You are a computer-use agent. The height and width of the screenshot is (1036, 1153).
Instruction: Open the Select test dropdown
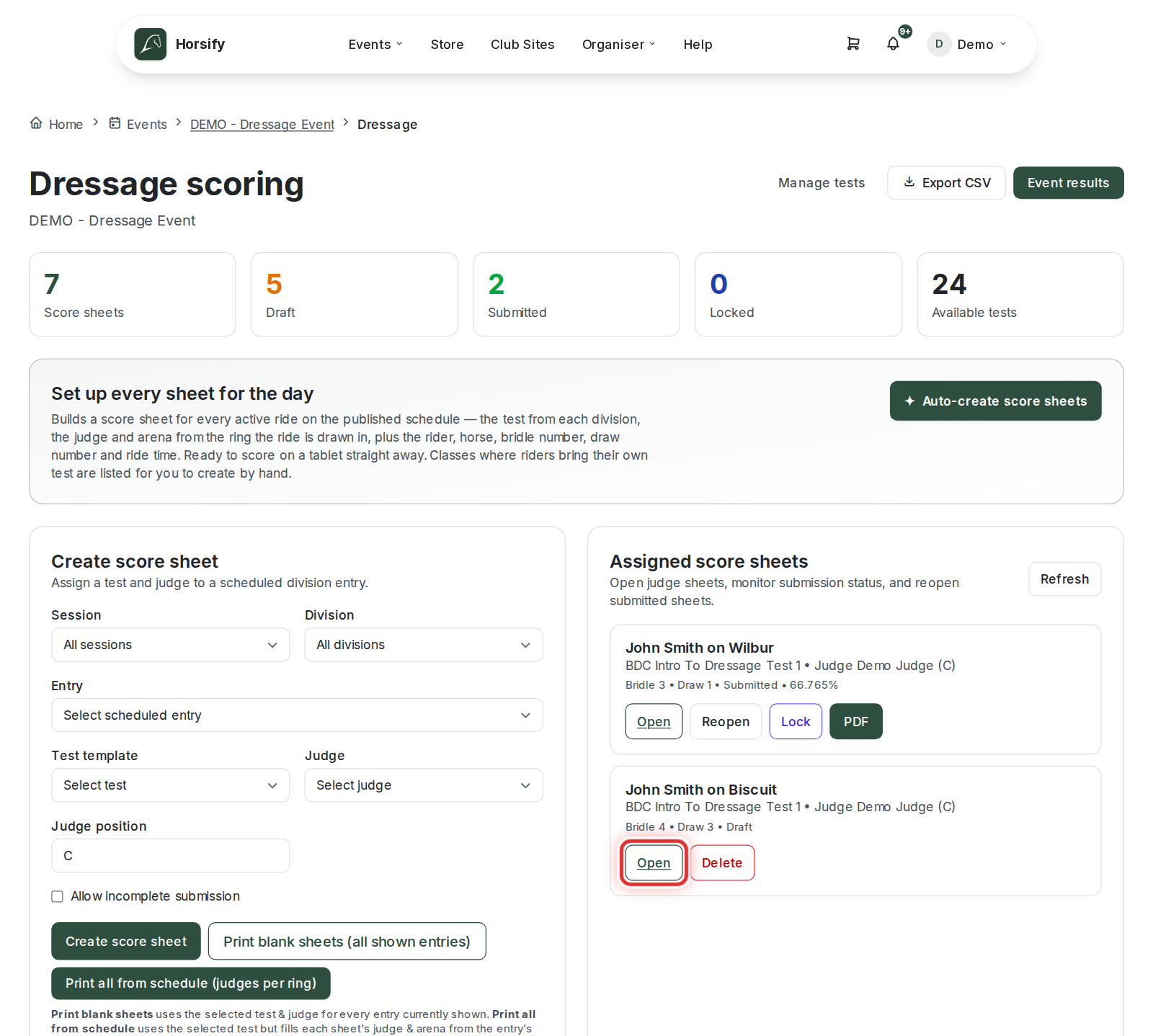(171, 785)
